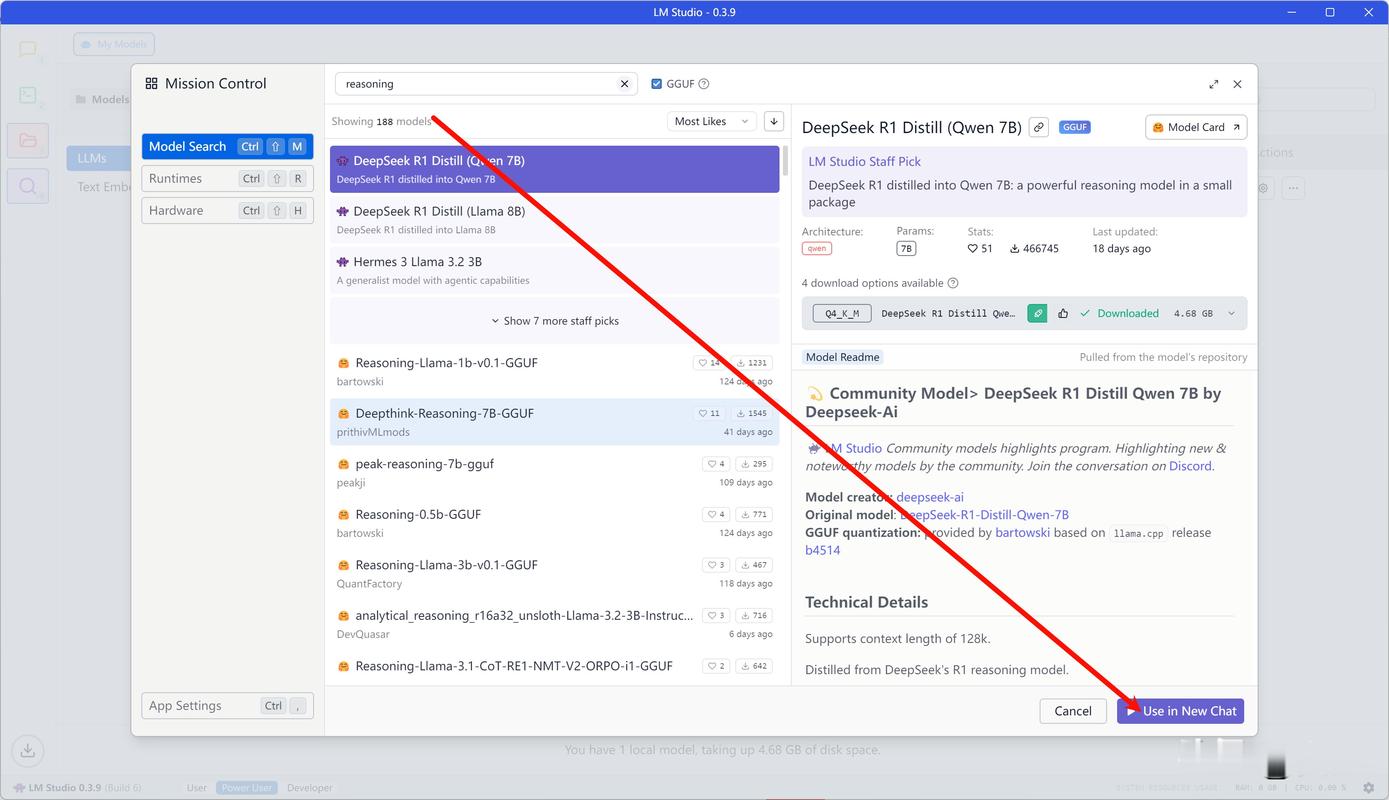The width and height of the screenshot is (1389, 800).
Task: Select Reasoning-Llama-3b-v0.1-GGUF result
Action: pyautogui.click(x=555, y=573)
